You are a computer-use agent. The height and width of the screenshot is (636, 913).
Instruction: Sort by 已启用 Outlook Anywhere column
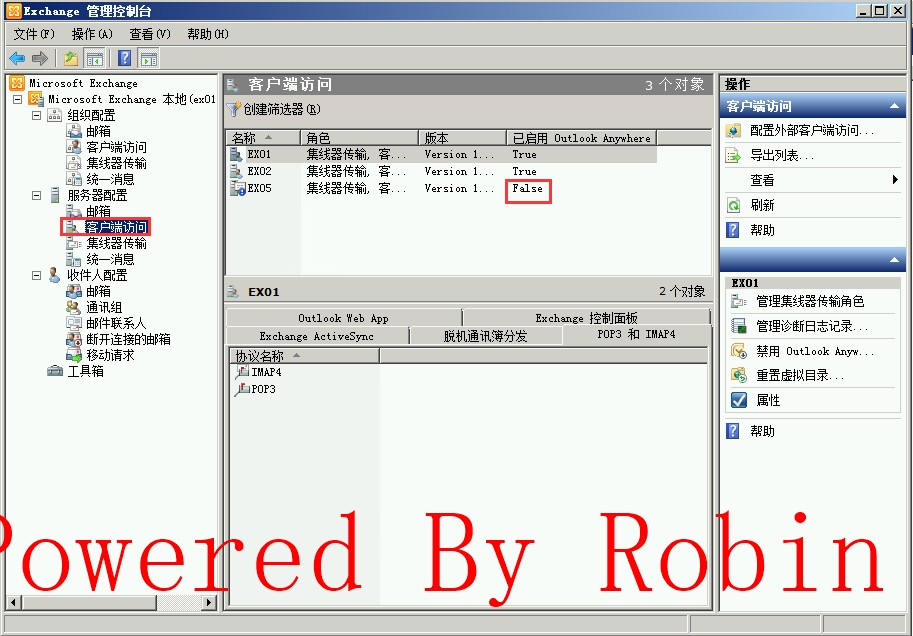point(581,138)
